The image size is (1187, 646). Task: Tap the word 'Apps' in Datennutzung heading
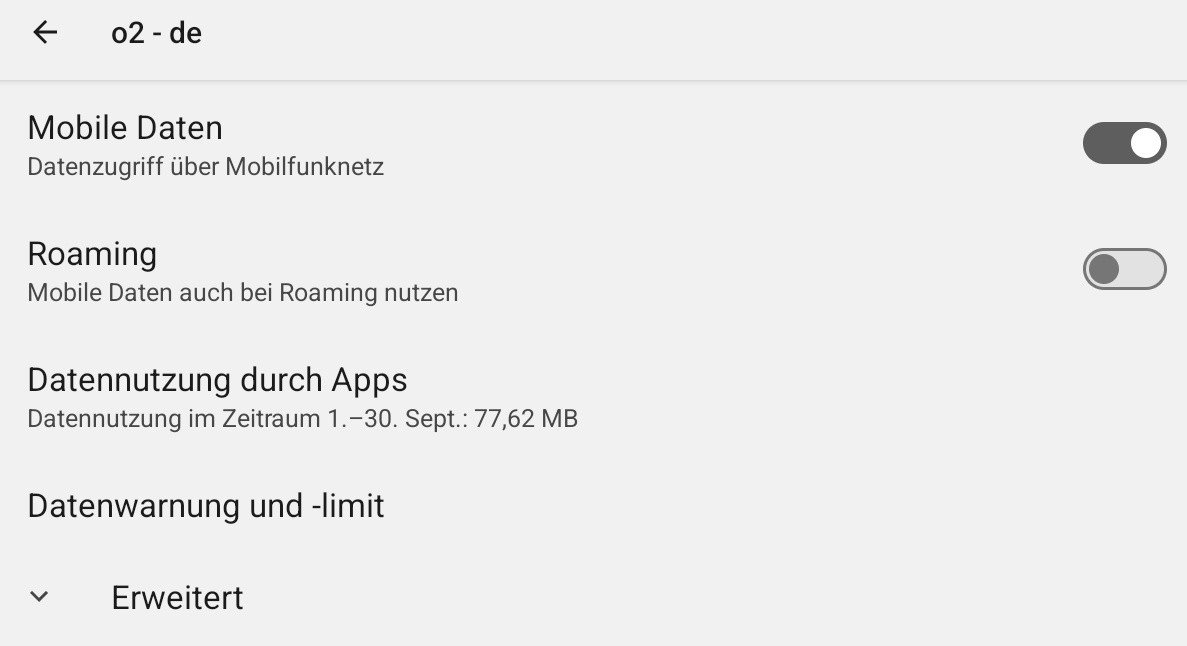click(369, 381)
